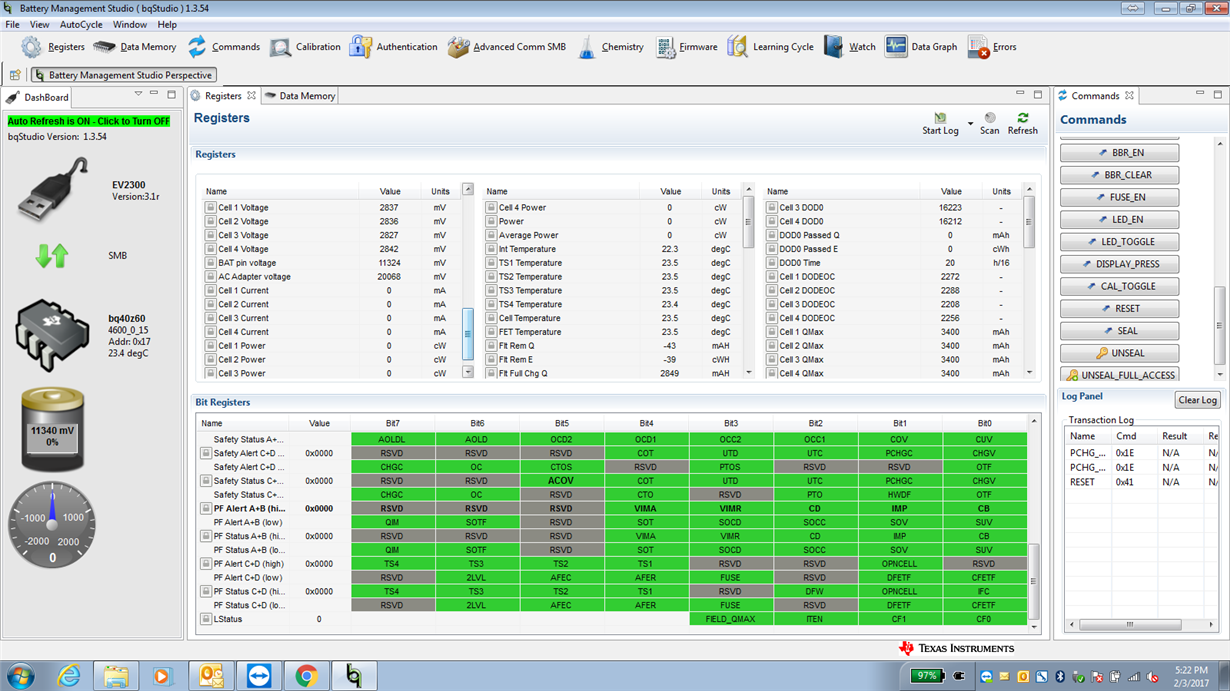Click the RESET command button
1230x691 pixels.
(1119, 308)
